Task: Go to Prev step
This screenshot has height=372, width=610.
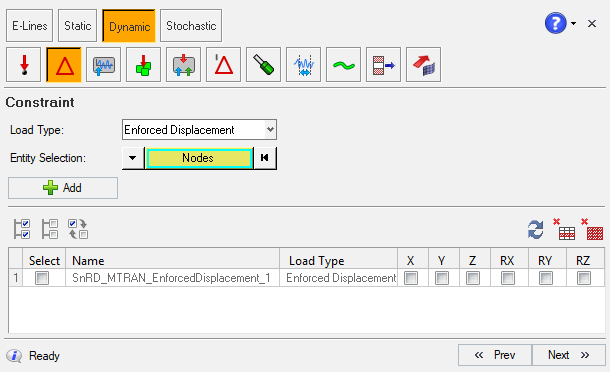Action: [x=495, y=355]
